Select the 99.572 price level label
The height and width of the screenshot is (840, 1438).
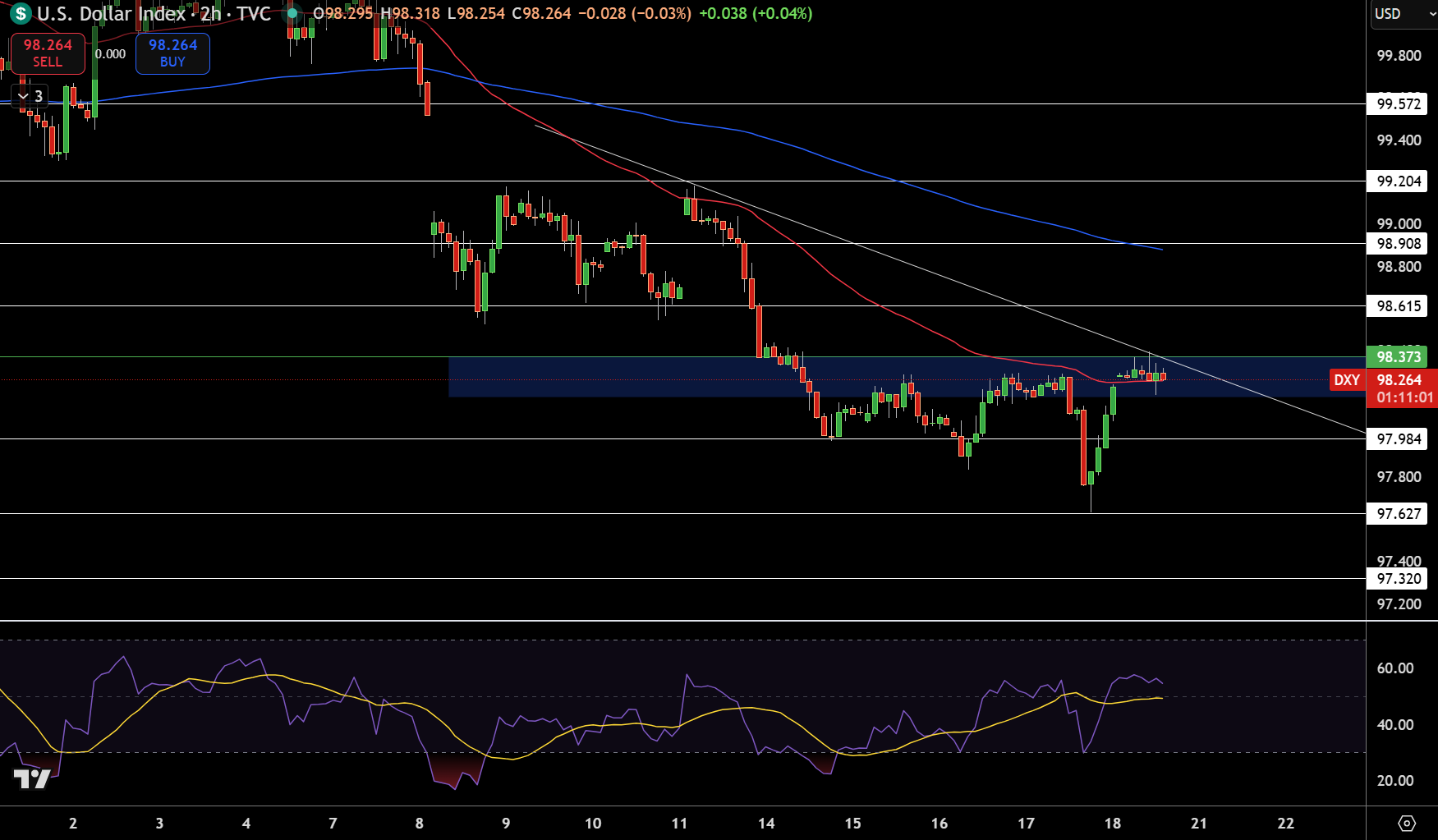[1399, 104]
